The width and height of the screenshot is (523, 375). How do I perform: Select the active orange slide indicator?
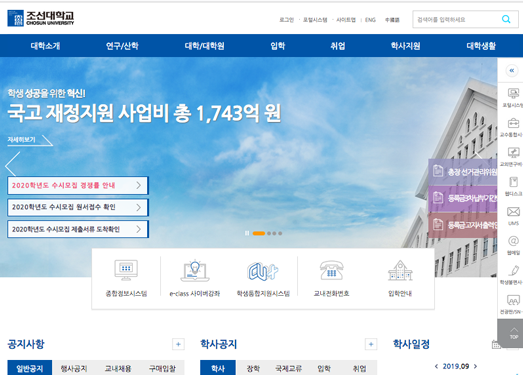coord(258,233)
